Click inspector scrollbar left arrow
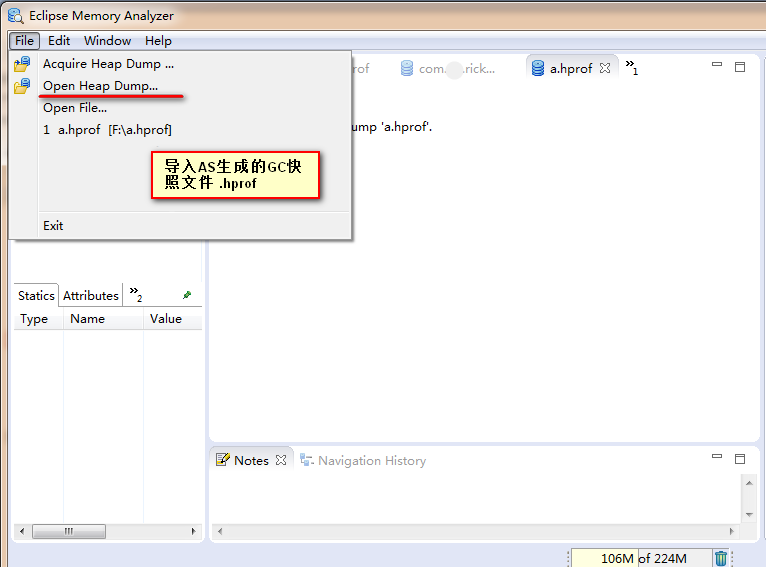This screenshot has width=766, height=567. coord(21,531)
